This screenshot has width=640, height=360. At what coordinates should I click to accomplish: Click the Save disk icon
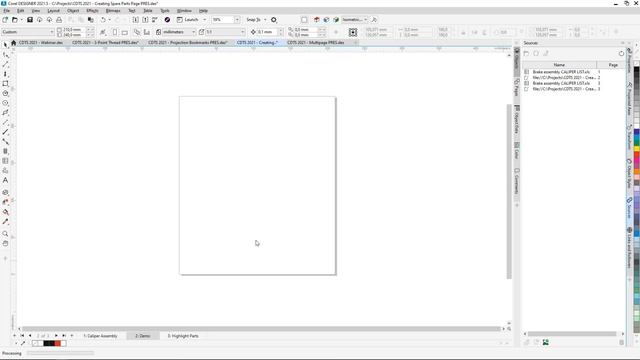point(30,20)
